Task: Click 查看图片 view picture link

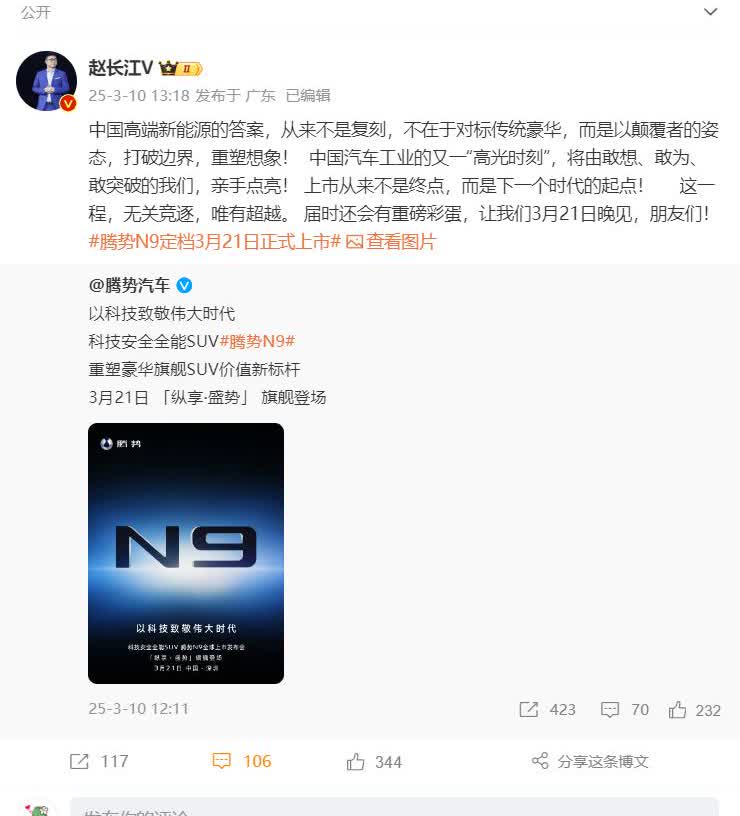Action: pyautogui.click(x=390, y=241)
